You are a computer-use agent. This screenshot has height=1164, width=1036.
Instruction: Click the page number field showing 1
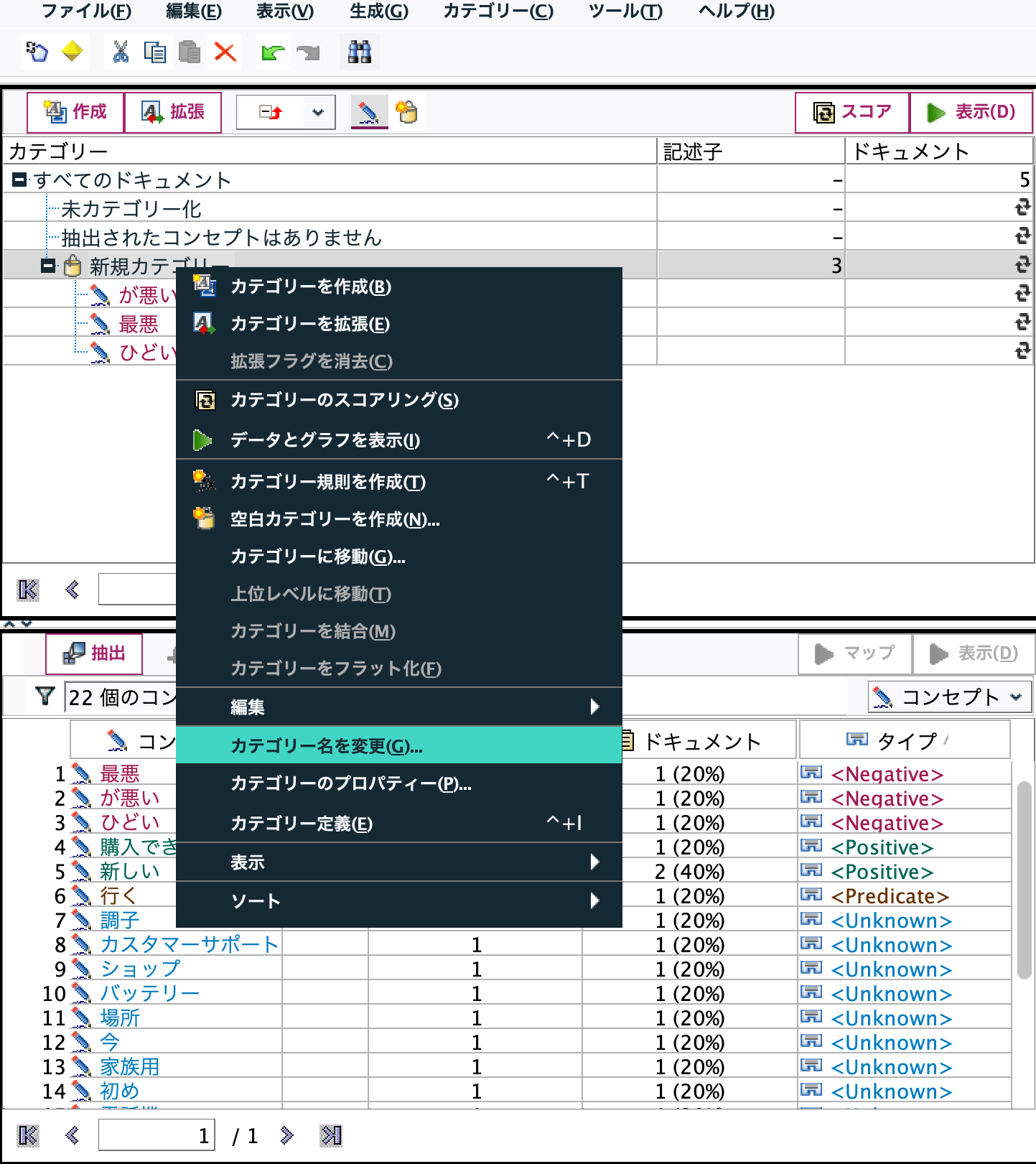pyautogui.click(x=157, y=1135)
